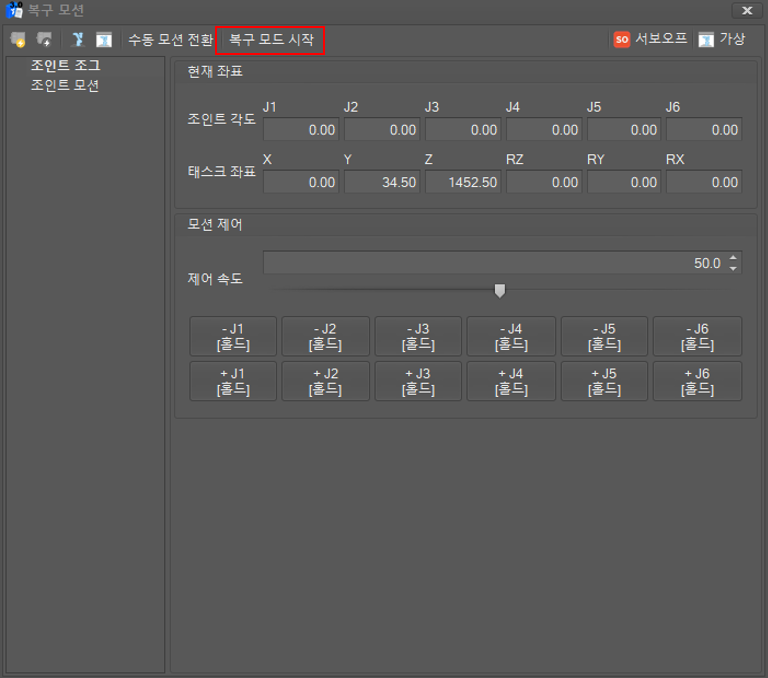This screenshot has width=768, height=678.
Task: Click the 가상 virtual mode icon
Action: [706, 40]
